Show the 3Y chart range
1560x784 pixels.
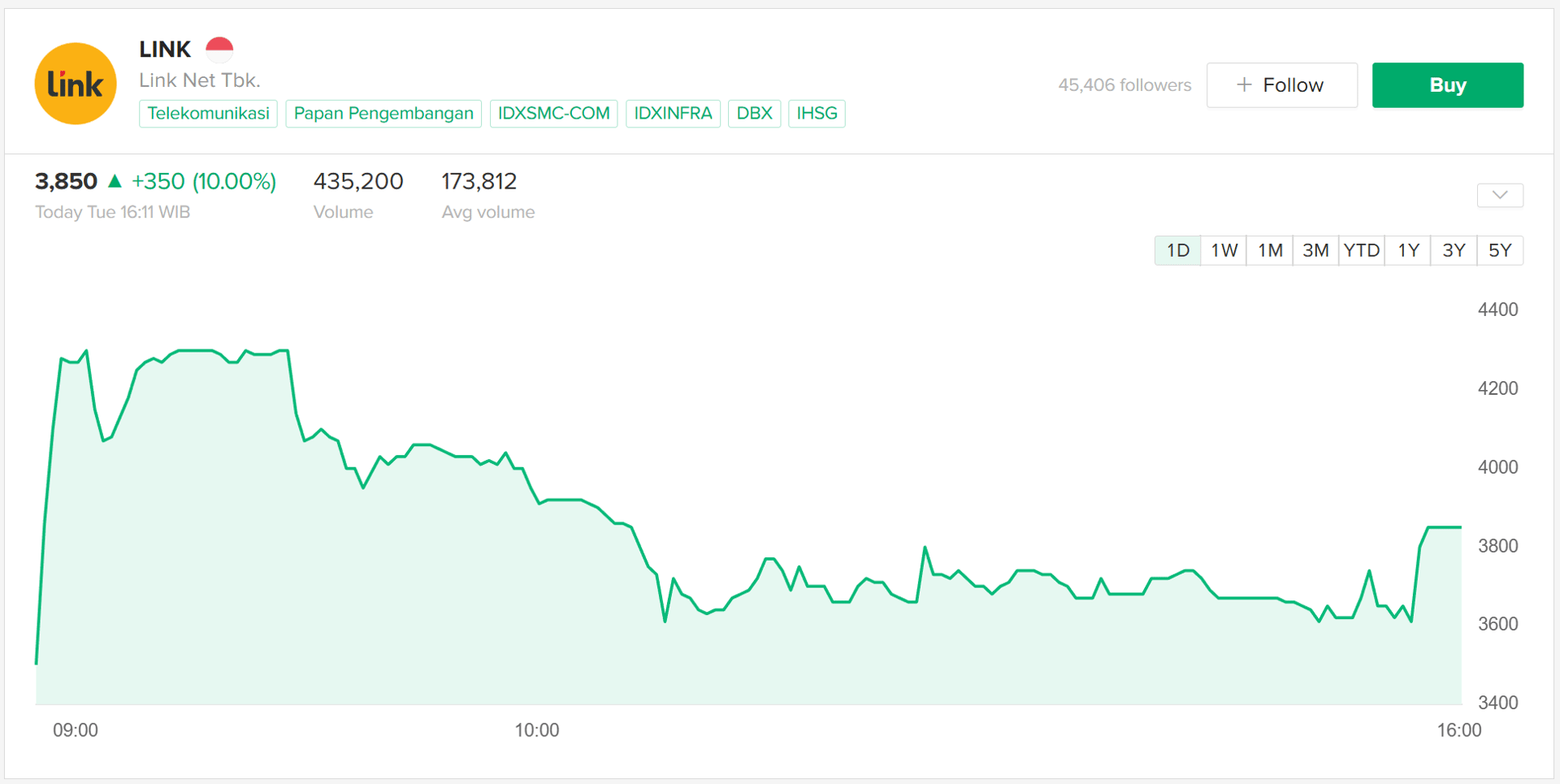(x=1454, y=250)
